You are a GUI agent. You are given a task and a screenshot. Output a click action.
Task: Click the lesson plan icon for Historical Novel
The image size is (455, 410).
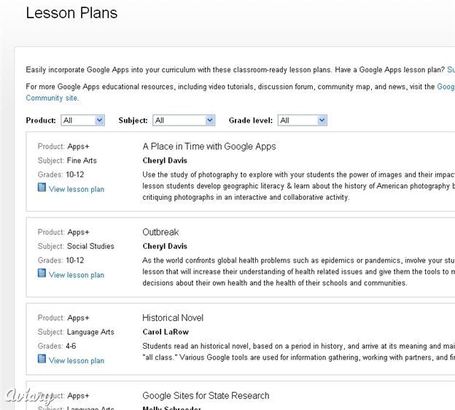(x=42, y=359)
